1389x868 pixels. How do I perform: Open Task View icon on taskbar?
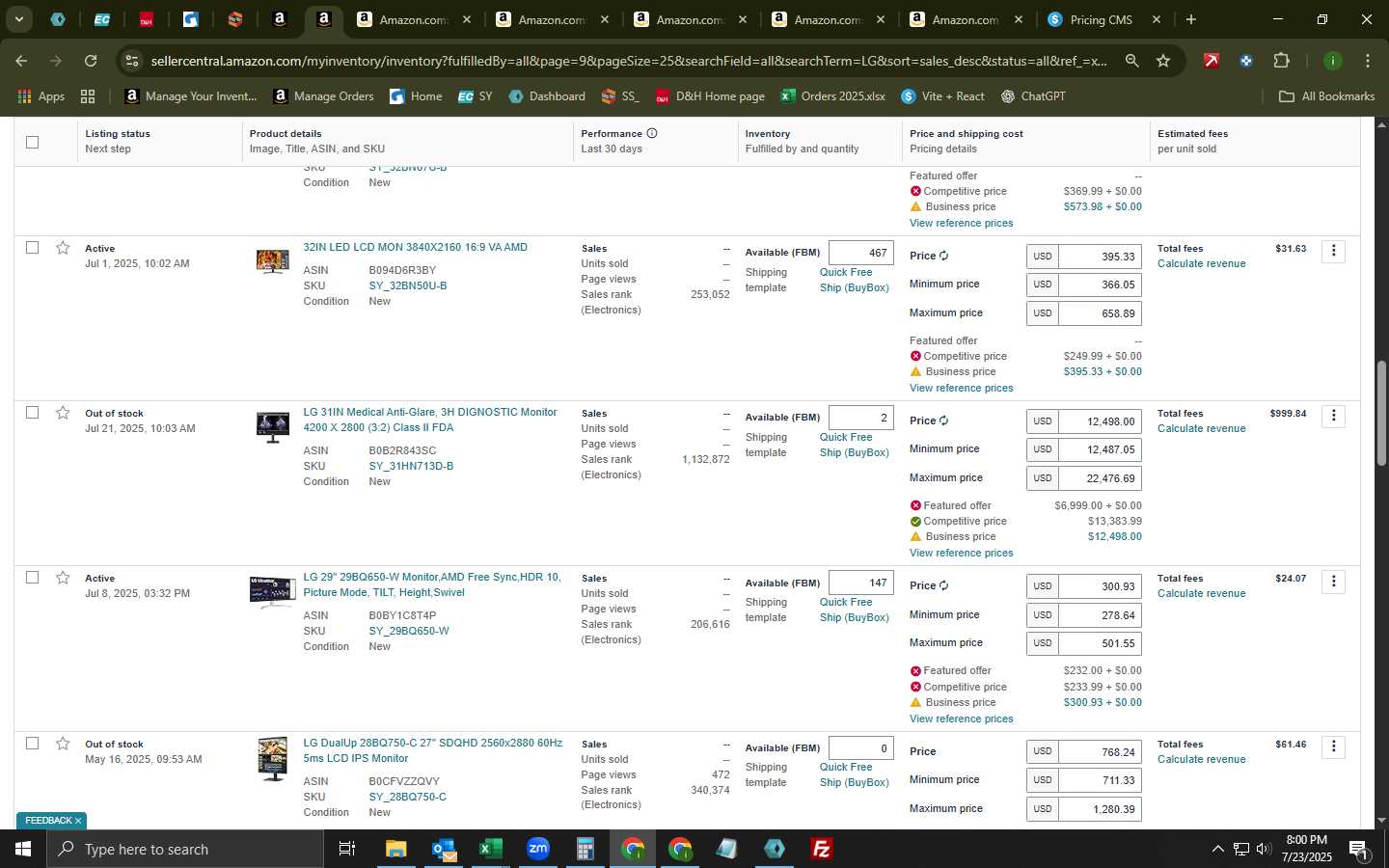347,849
